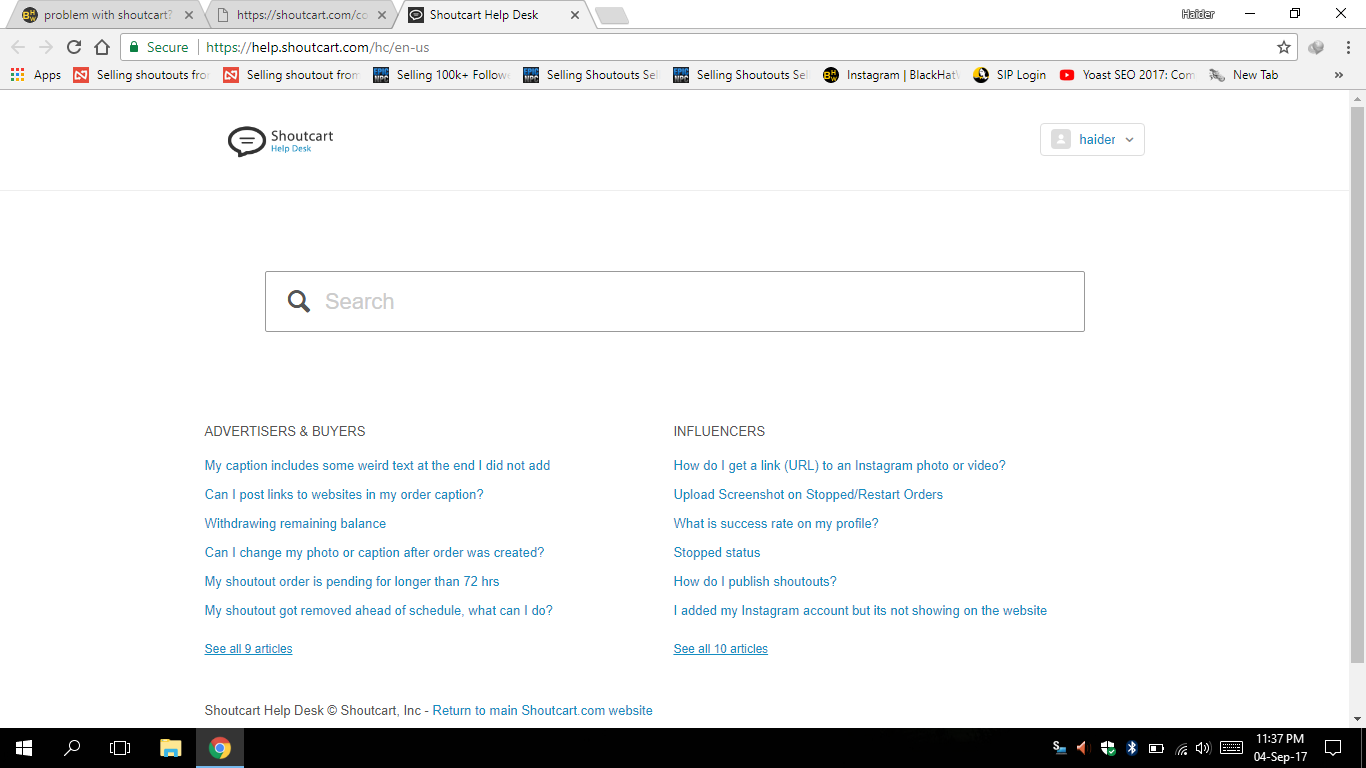Open the SIP Login bookmark
The width and height of the screenshot is (1366, 768).
click(1009, 75)
